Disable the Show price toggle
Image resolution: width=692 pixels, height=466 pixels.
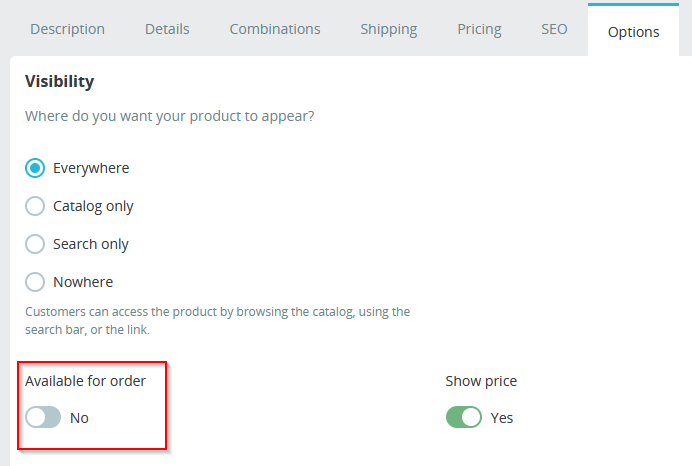point(464,418)
